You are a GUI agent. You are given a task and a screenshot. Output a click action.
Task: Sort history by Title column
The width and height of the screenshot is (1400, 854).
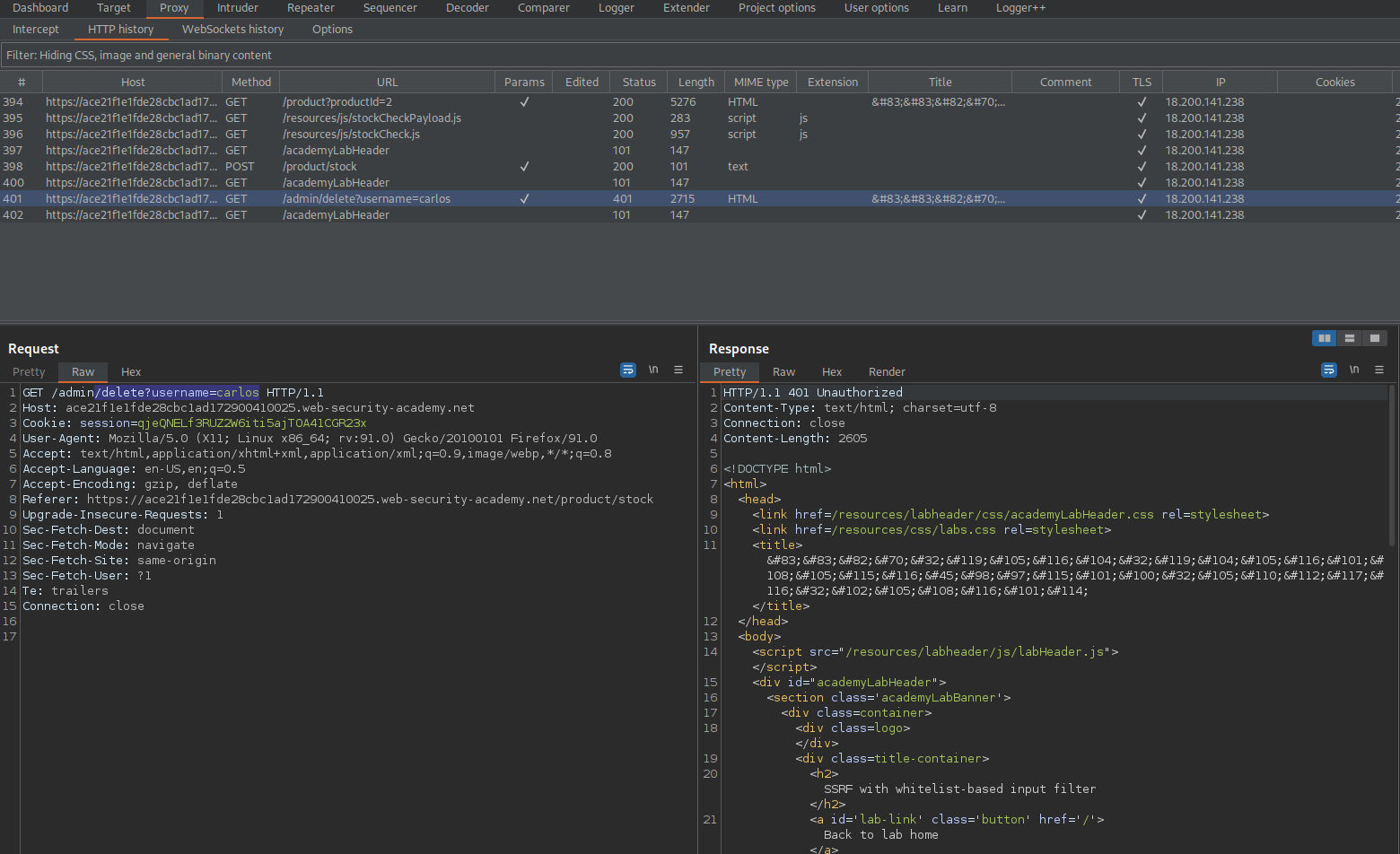pyautogui.click(x=941, y=82)
